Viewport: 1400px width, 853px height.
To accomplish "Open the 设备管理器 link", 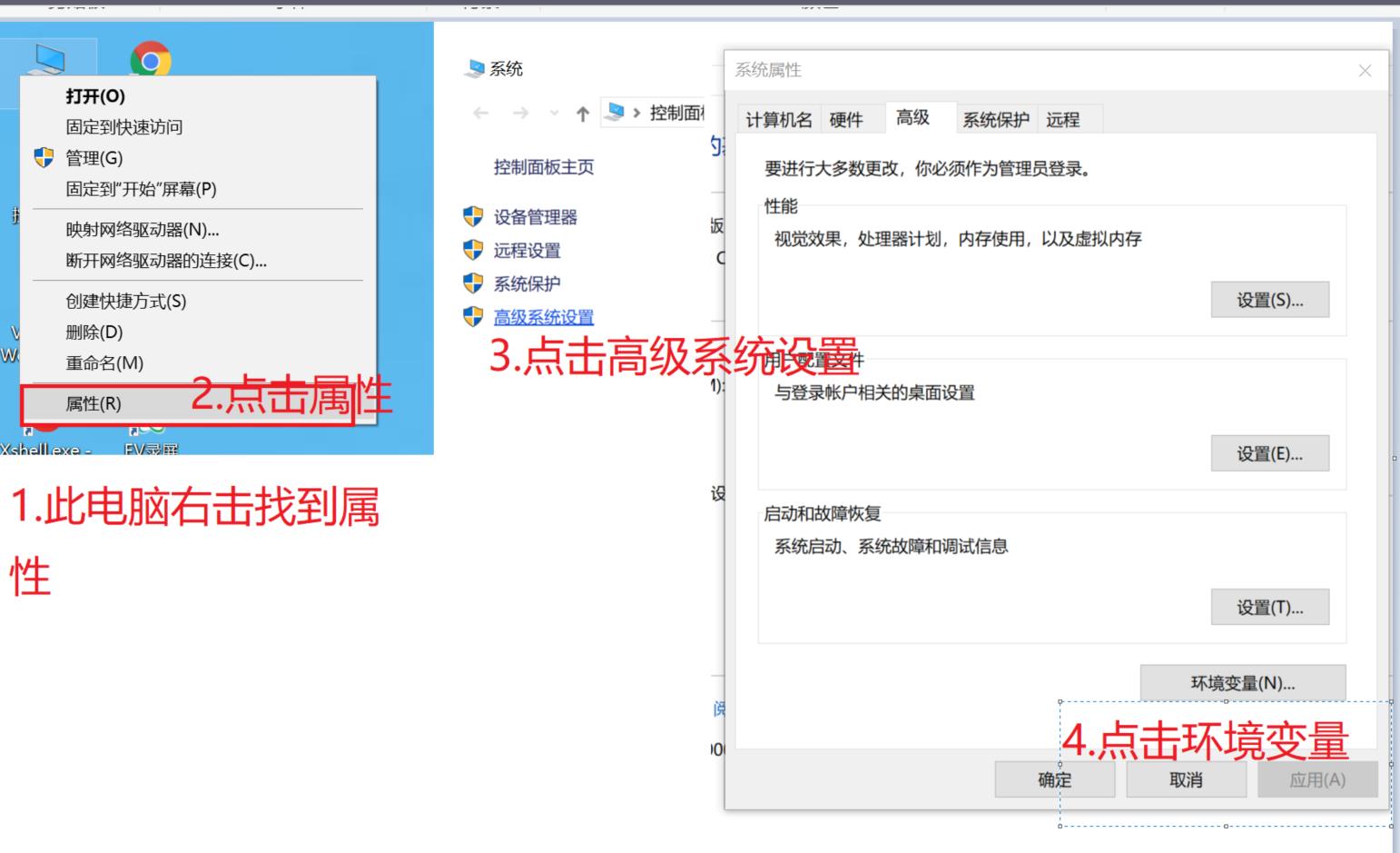I will (x=536, y=217).
